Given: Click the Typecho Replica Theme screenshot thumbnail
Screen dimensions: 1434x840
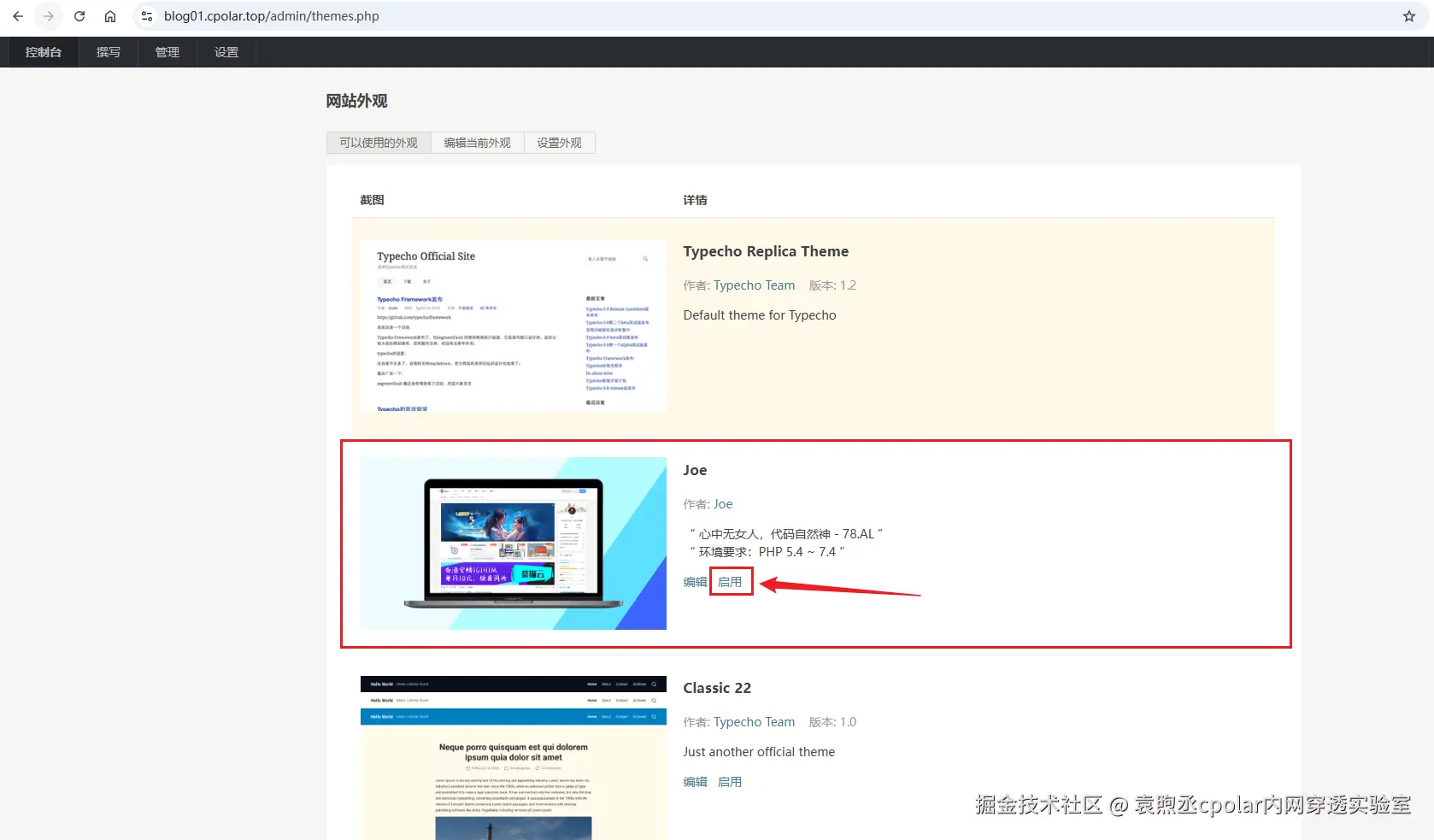Looking at the screenshot, I should [x=514, y=326].
